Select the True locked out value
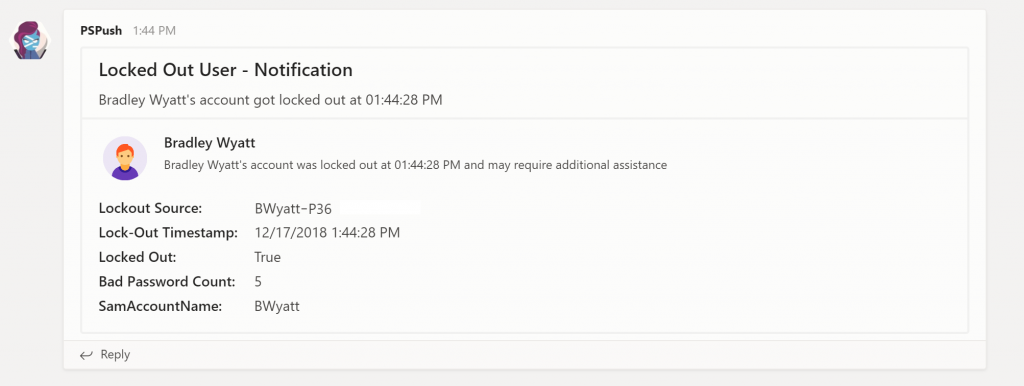 click(268, 257)
